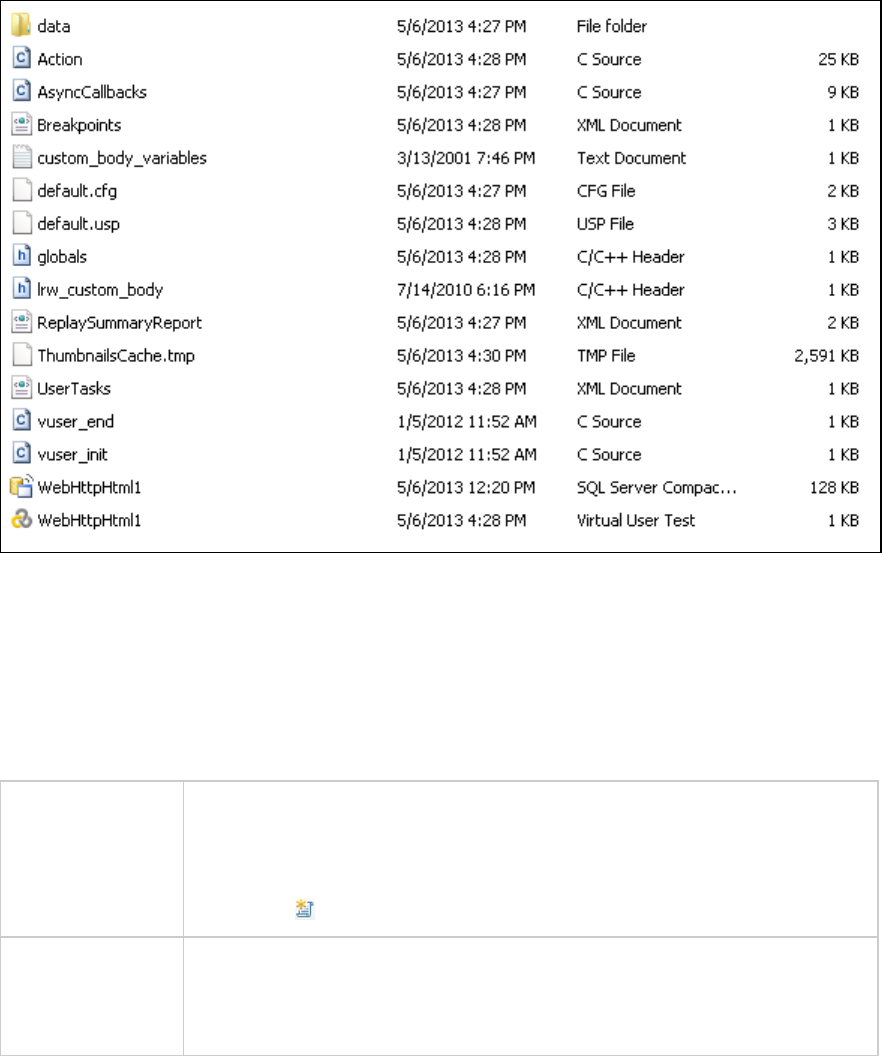Click the UserTasks file name
882x1056 pixels.
point(74,389)
